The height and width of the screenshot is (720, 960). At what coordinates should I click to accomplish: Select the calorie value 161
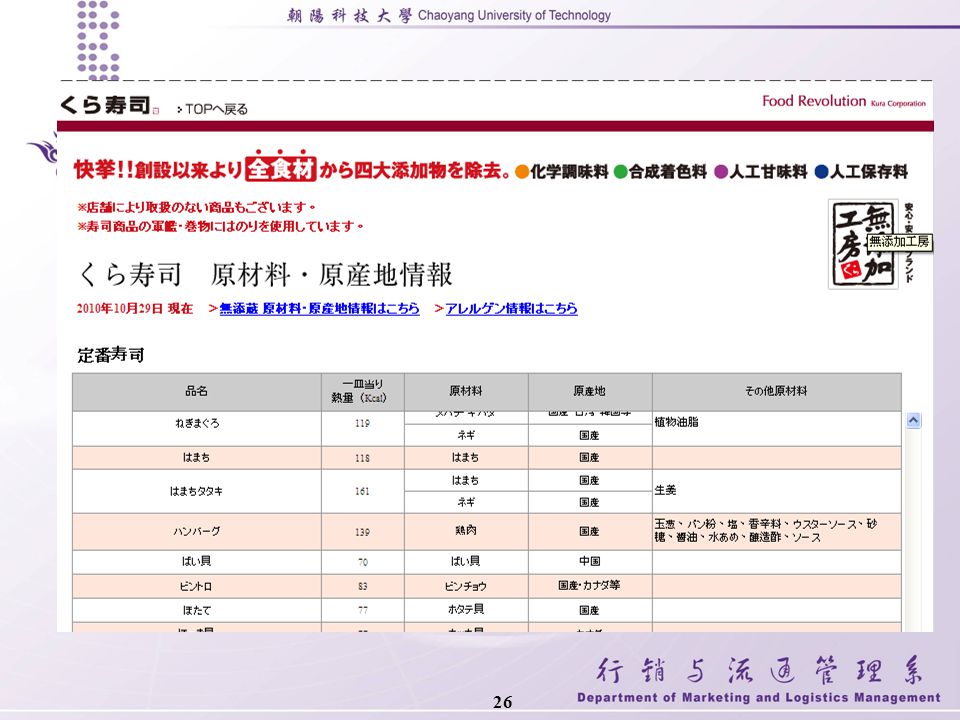pyautogui.click(x=362, y=491)
